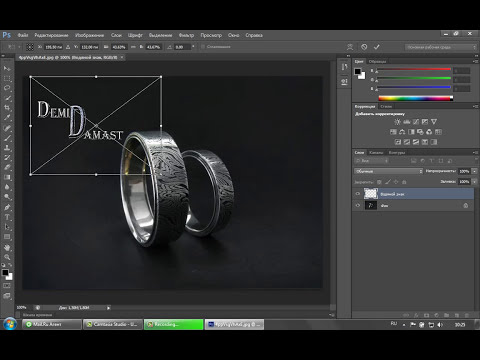Open the Изображение menu

coord(89,35)
